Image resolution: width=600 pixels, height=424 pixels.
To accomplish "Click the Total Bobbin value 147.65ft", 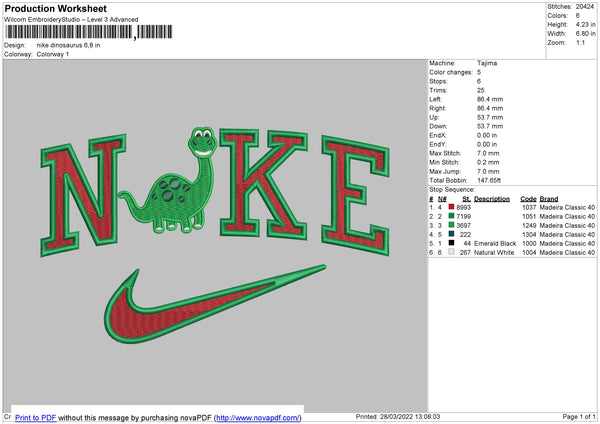I will click(x=489, y=181).
